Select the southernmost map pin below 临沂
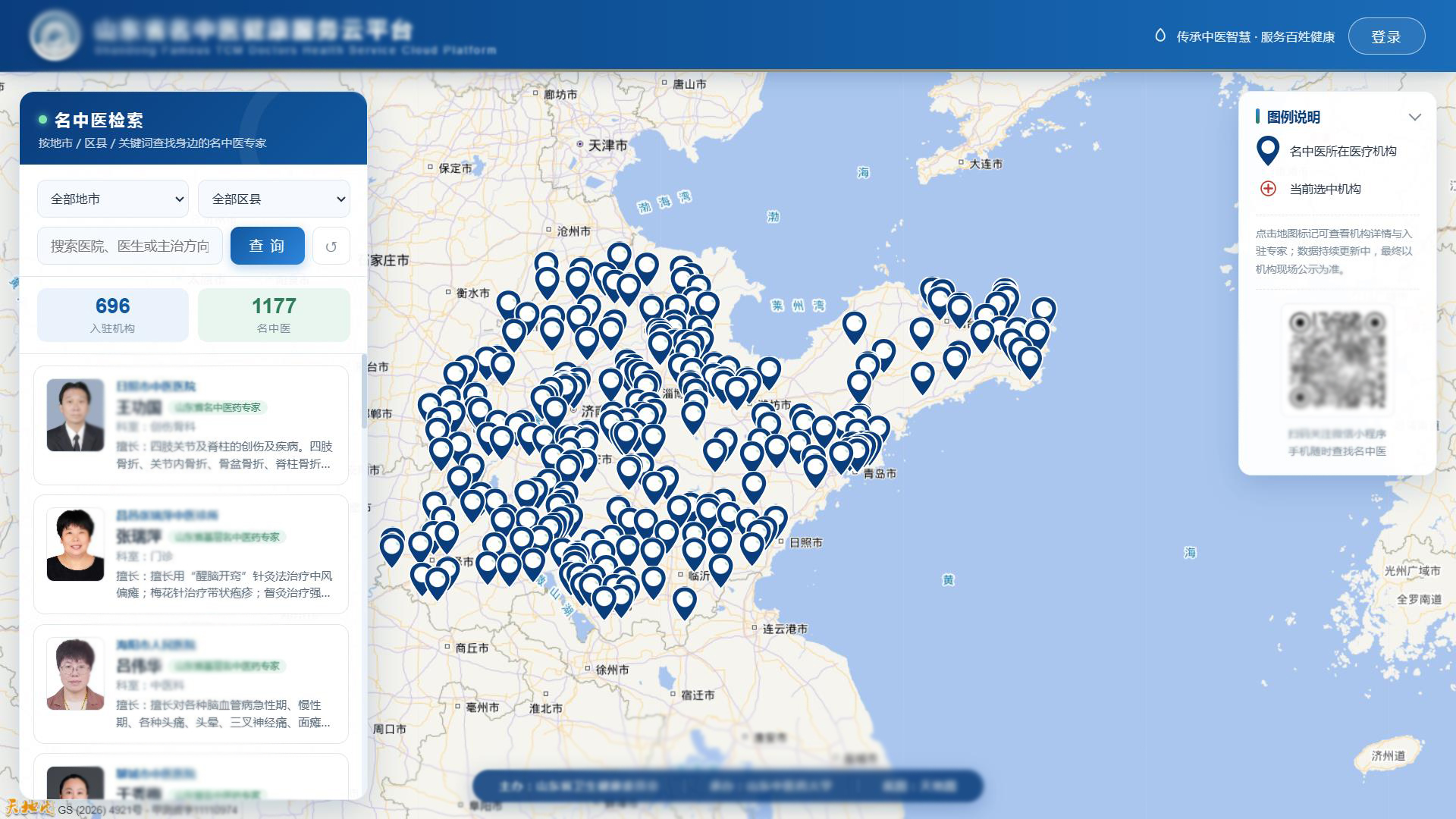The image size is (1456, 819). (x=685, y=603)
